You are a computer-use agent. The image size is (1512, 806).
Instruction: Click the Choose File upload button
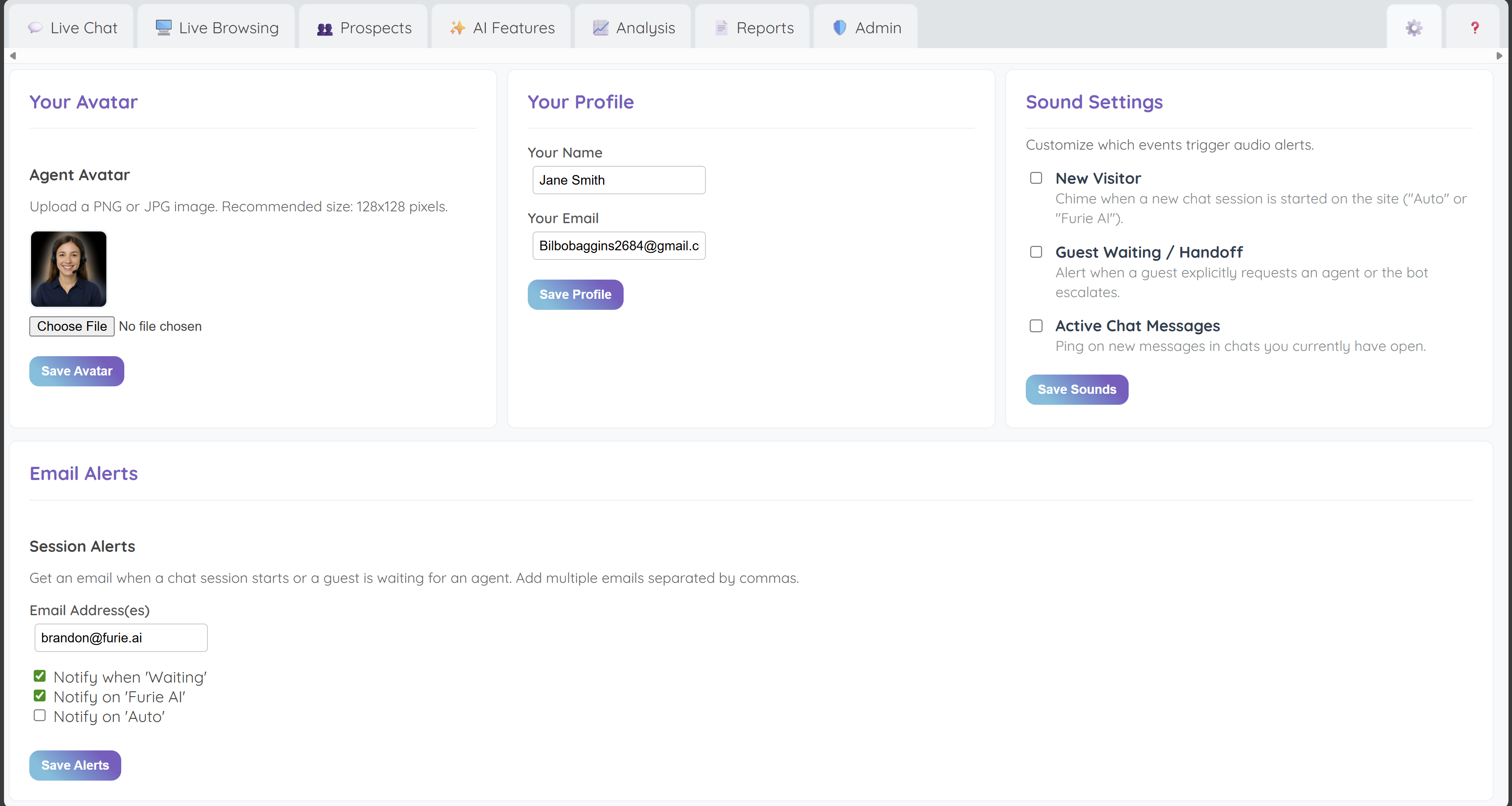point(72,326)
